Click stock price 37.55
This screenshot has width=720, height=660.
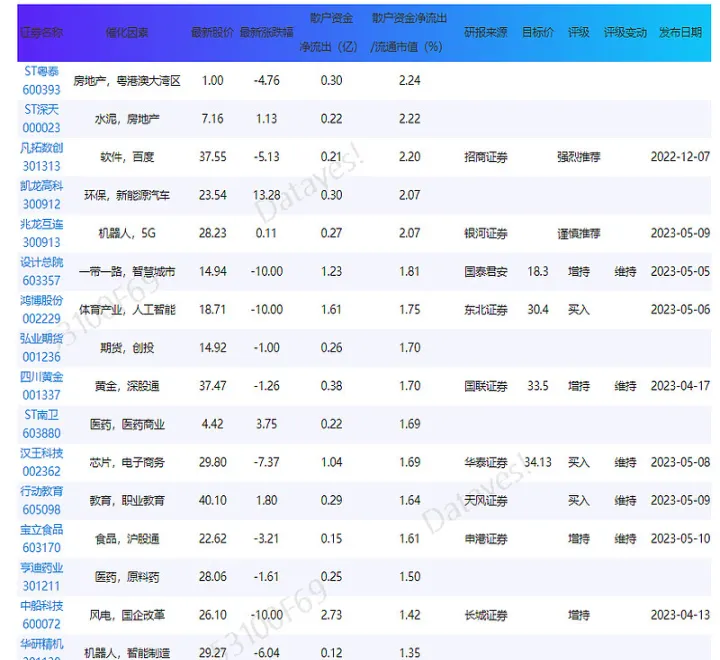[x=212, y=157]
